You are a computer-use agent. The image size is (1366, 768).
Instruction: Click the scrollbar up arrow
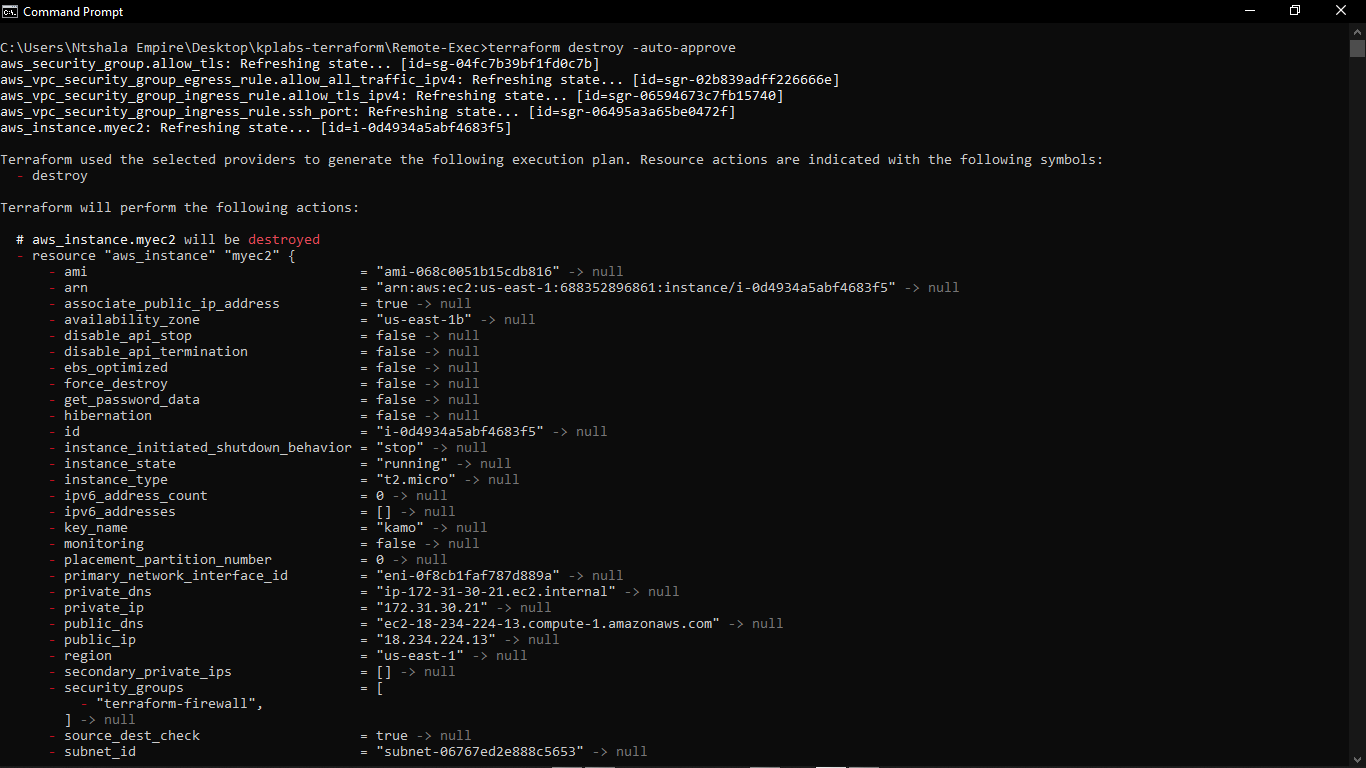(1357, 31)
